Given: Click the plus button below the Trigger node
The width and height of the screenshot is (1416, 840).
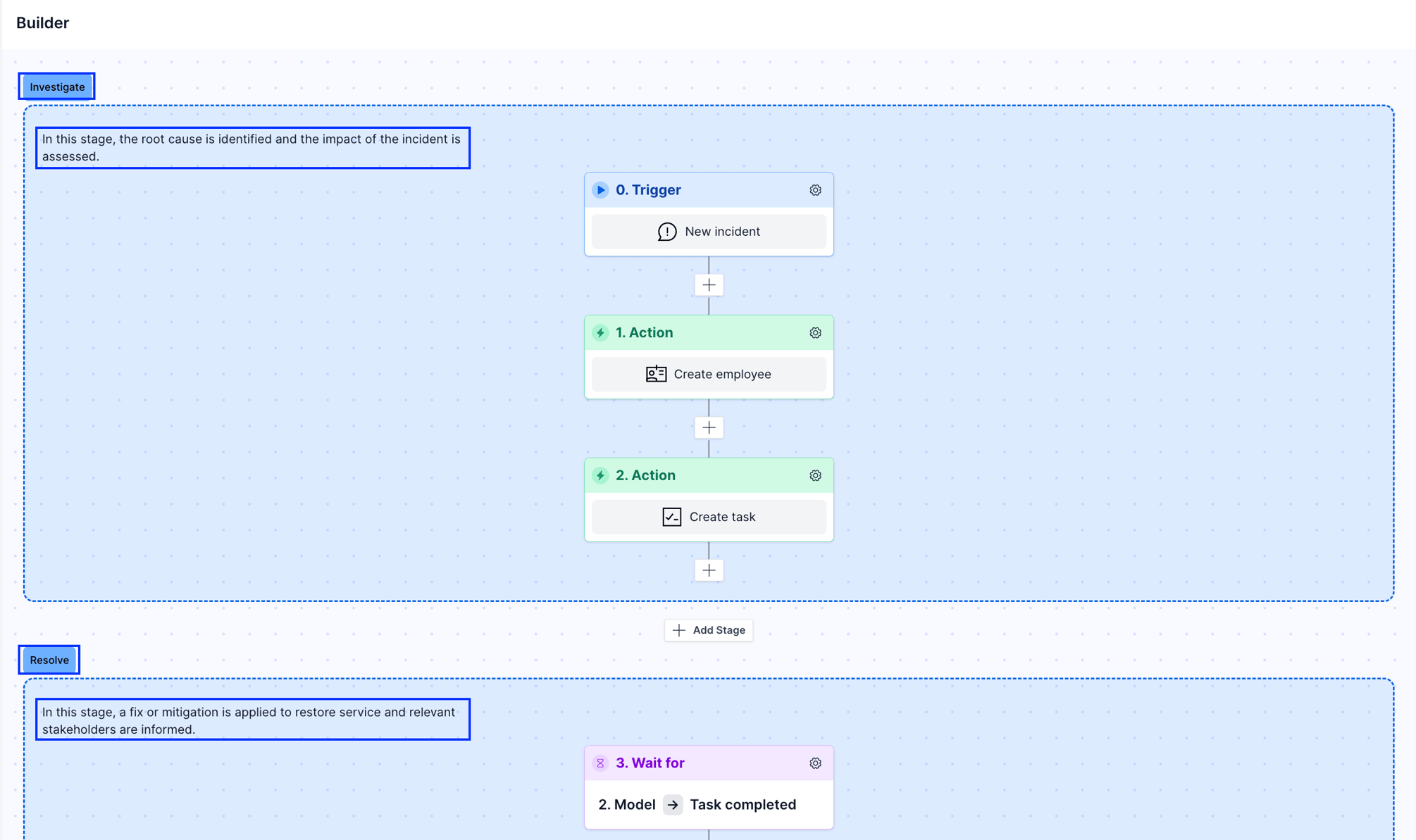Looking at the screenshot, I should pyautogui.click(x=709, y=284).
